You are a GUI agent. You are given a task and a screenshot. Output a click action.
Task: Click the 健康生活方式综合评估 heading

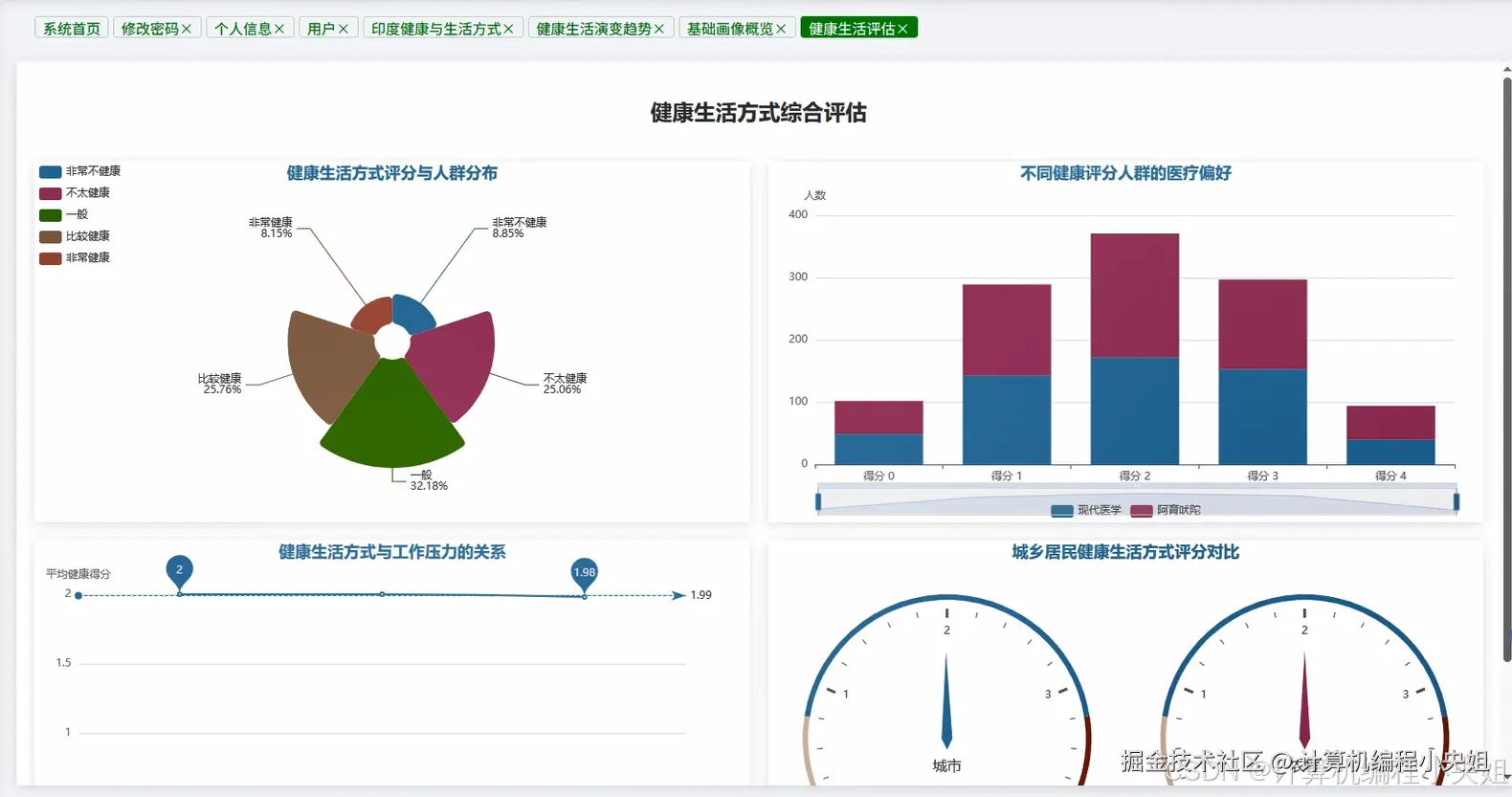click(758, 113)
